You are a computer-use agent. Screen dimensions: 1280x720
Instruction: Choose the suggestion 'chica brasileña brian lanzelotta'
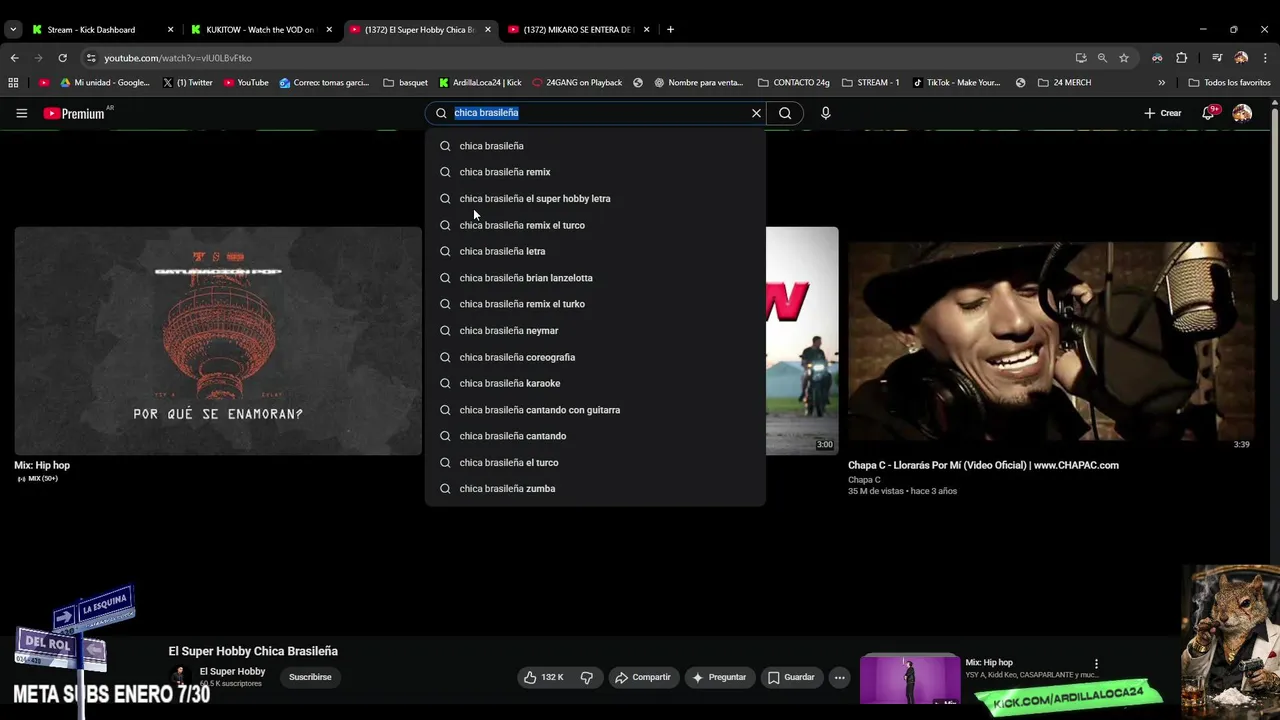tap(595, 278)
